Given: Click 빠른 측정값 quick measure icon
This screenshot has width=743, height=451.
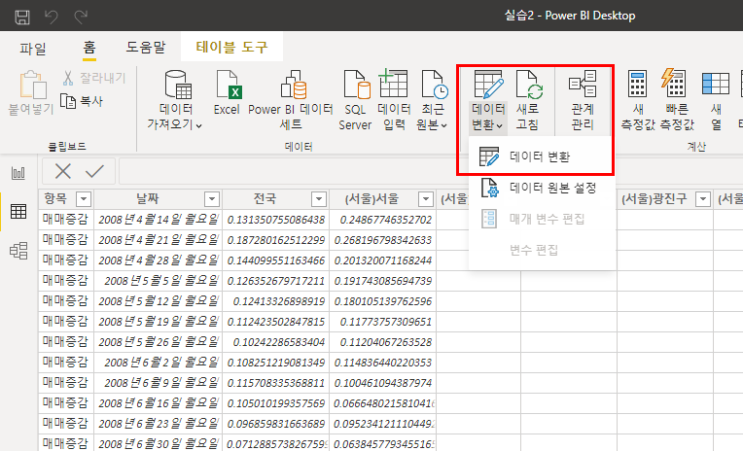Looking at the screenshot, I should [x=674, y=82].
